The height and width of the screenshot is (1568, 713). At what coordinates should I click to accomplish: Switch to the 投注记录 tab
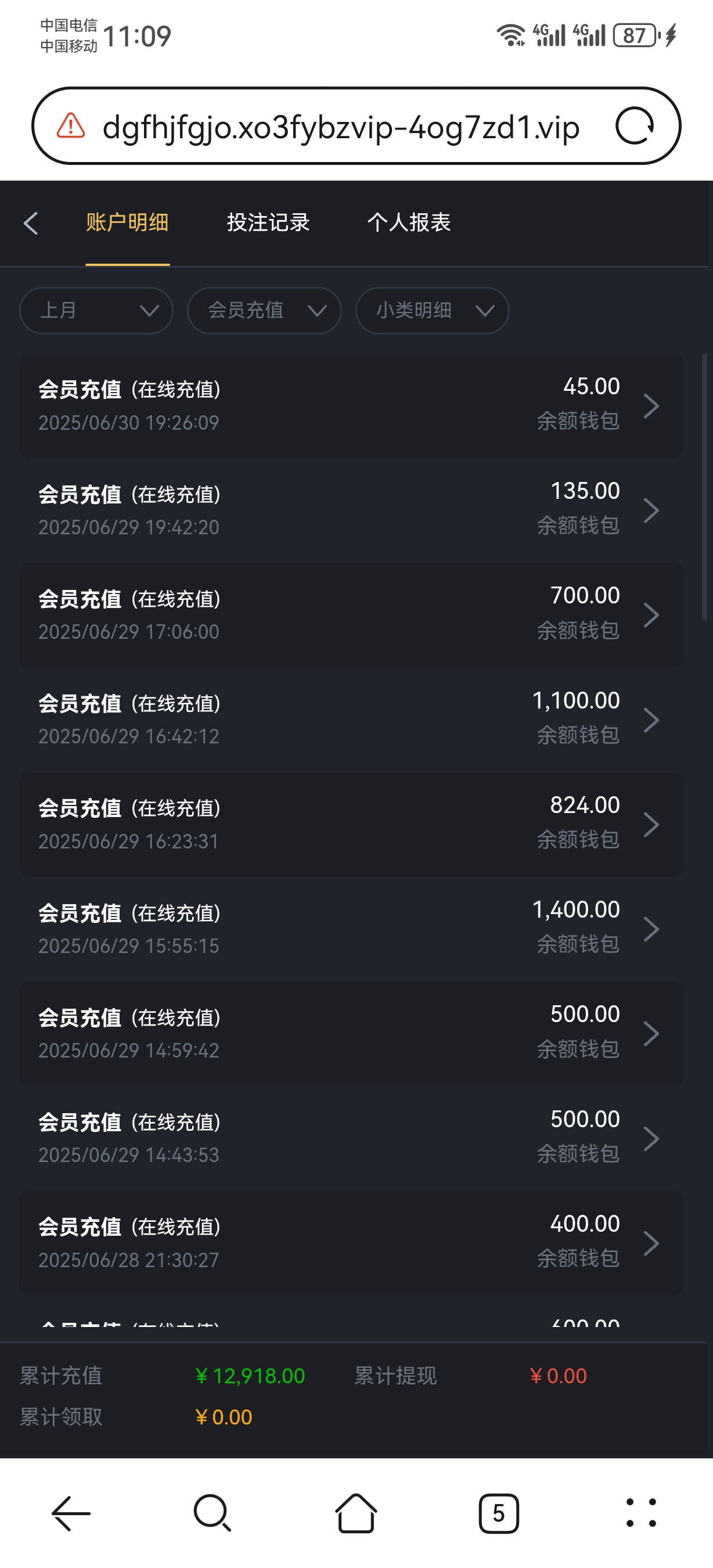[x=268, y=223]
